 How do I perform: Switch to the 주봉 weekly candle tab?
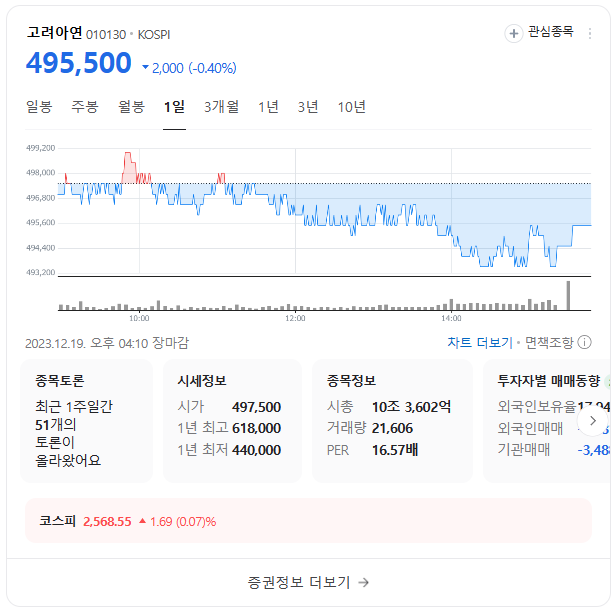tap(85, 107)
